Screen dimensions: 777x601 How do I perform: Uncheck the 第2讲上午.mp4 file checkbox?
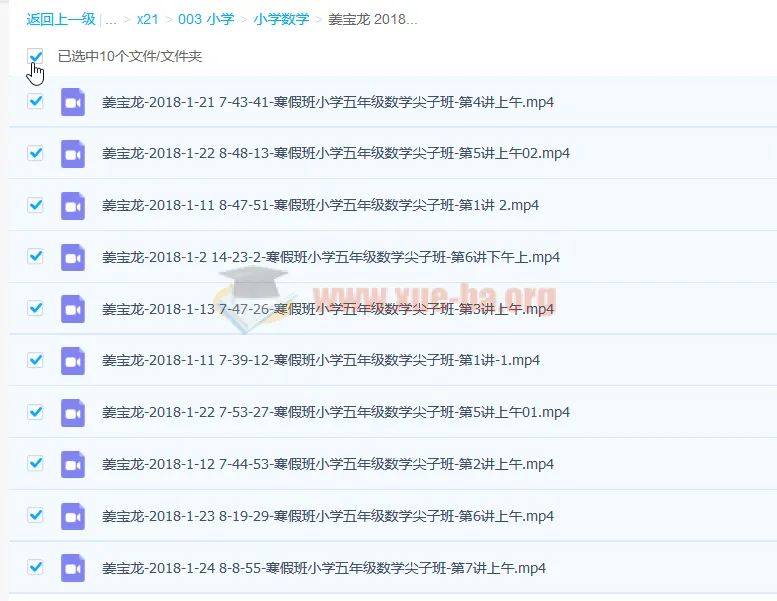[x=35, y=463]
